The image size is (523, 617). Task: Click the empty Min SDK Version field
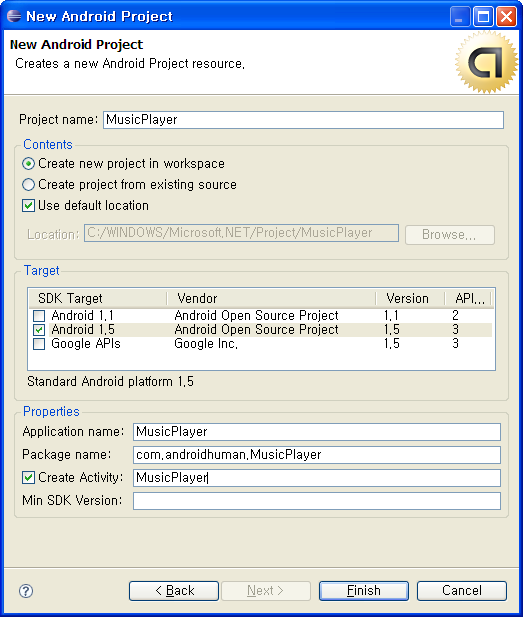coord(317,501)
